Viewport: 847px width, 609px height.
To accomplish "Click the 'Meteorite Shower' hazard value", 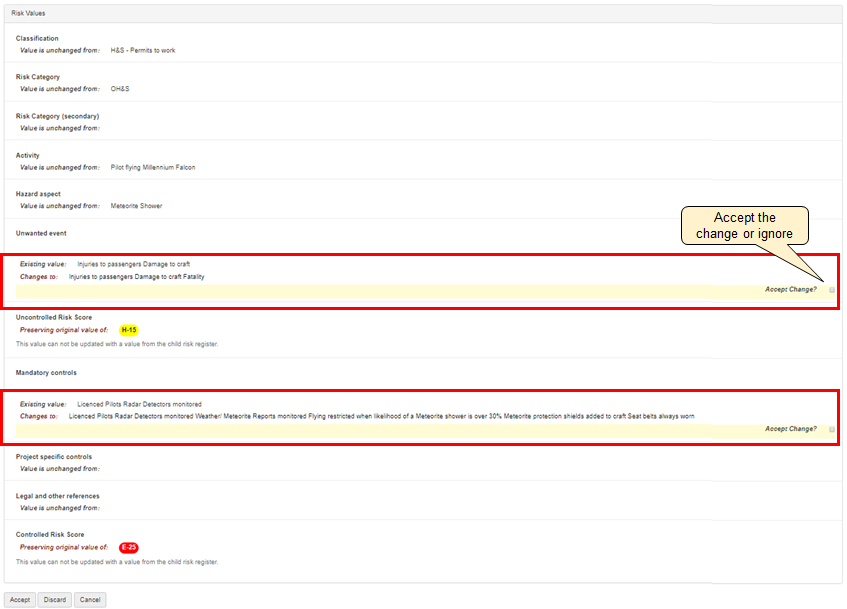I will pyautogui.click(x=136, y=206).
